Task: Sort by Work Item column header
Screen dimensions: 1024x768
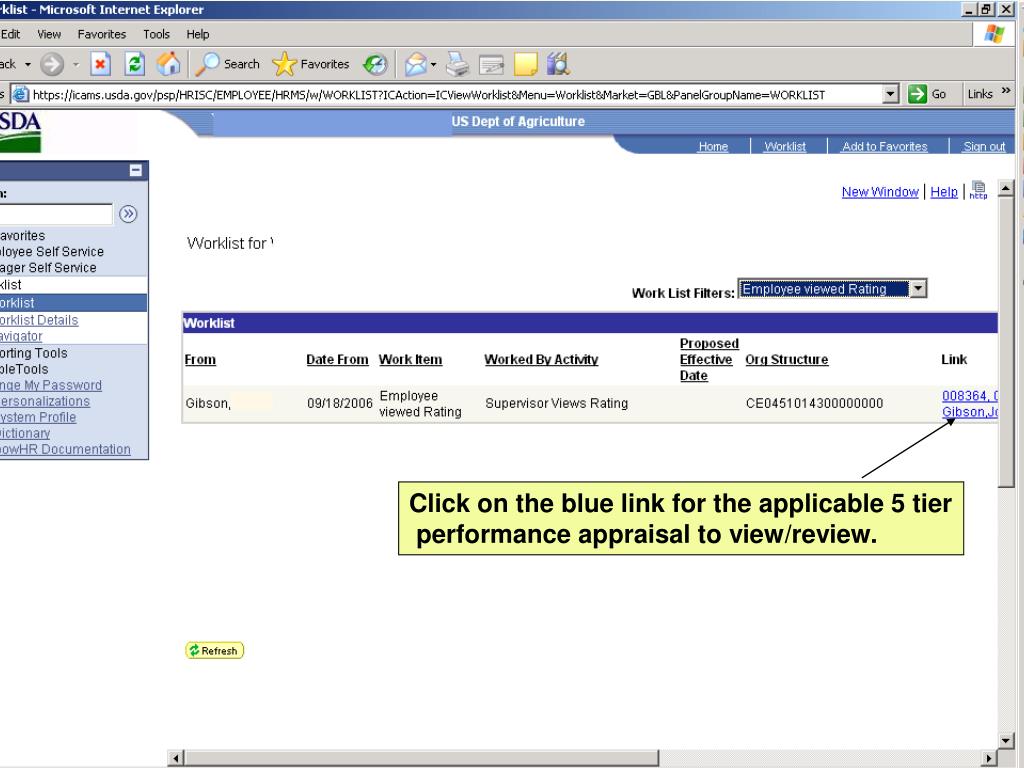Action: coord(410,359)
